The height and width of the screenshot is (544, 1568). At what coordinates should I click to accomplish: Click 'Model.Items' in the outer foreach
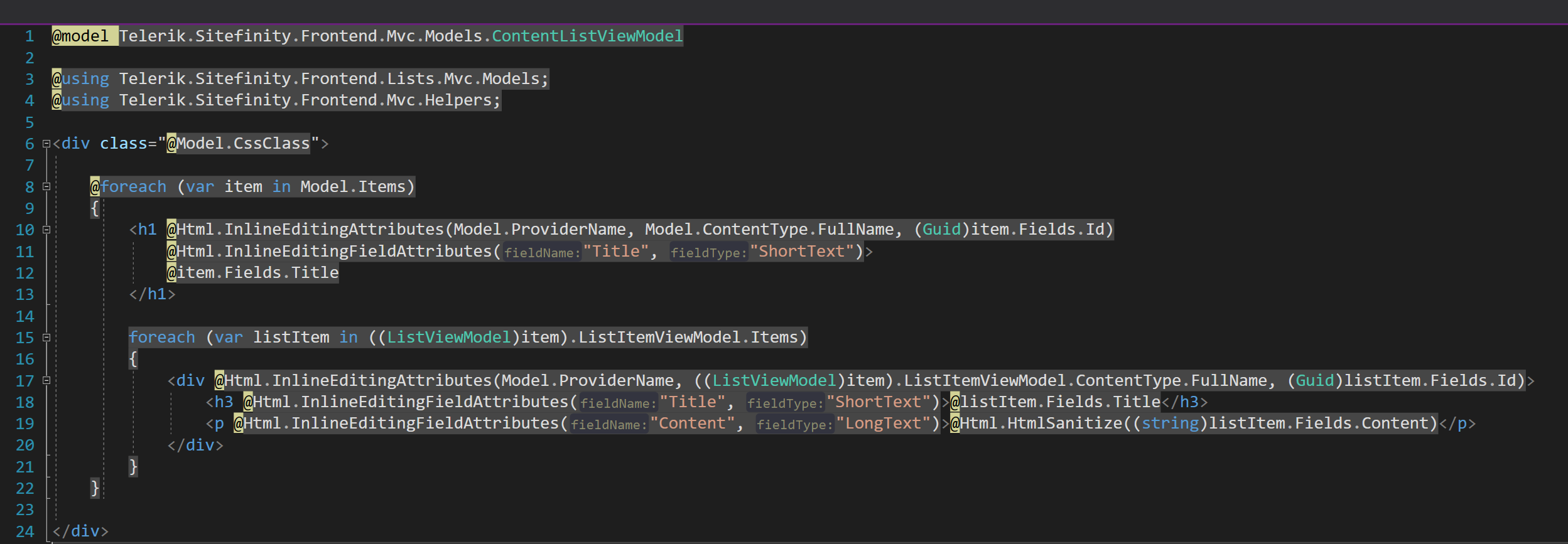(353, 187)
